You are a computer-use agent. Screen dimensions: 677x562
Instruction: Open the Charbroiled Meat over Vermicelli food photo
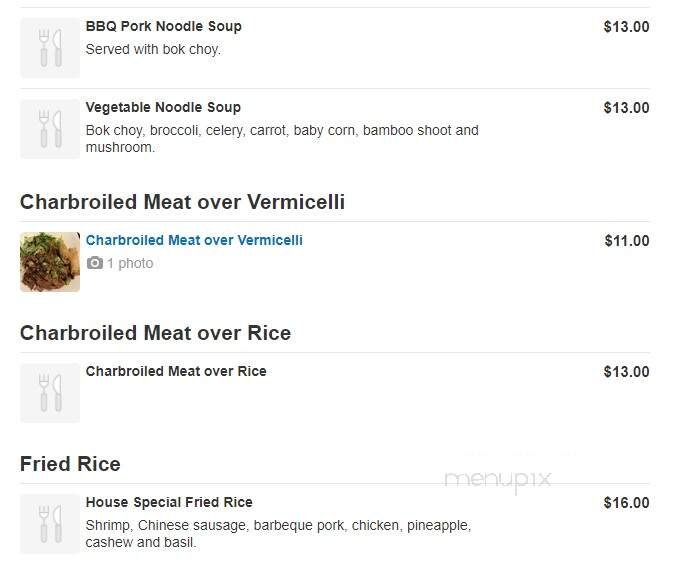(50, 262)
